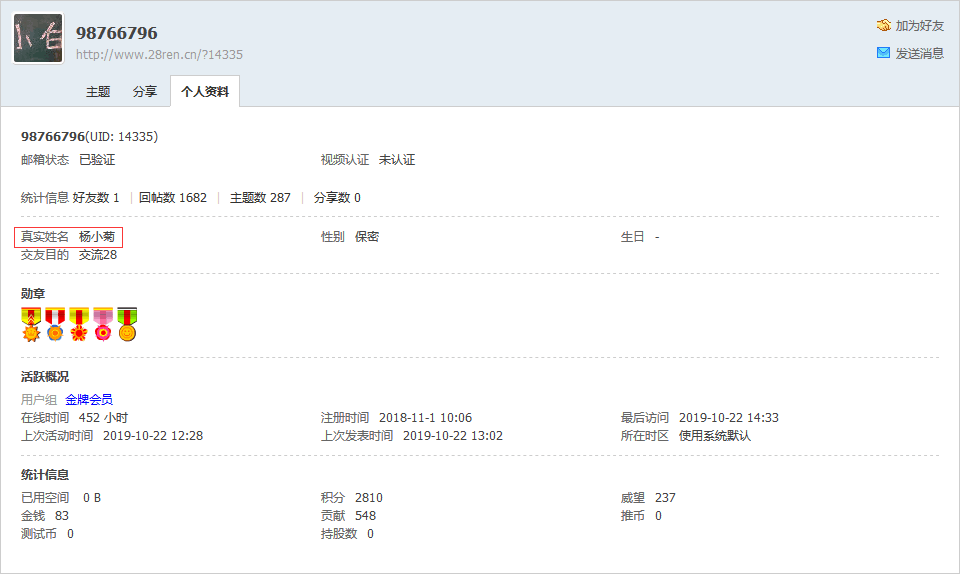Click the 交友目的 value 交流28
Screen dimensions: 961x575
point(98,255)
